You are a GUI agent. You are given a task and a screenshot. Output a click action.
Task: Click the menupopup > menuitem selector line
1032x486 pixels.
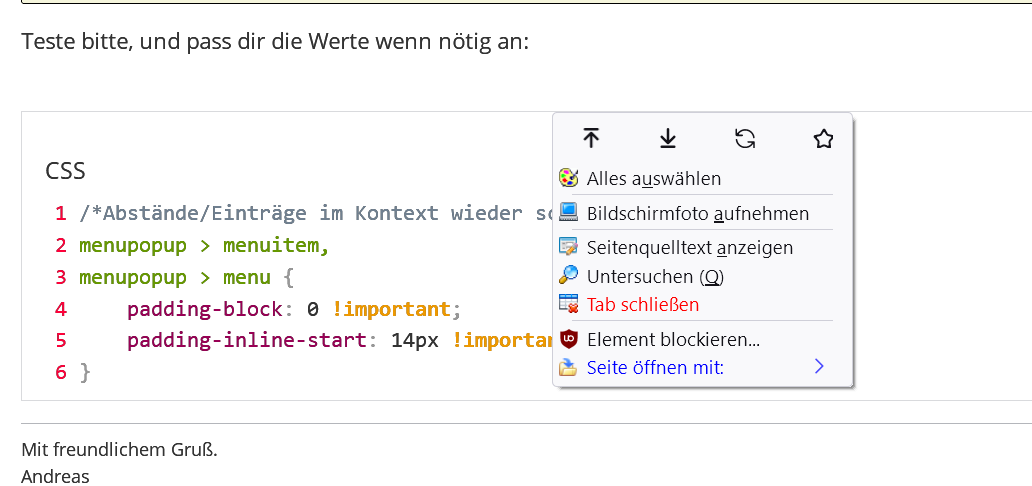pos(204,245)
